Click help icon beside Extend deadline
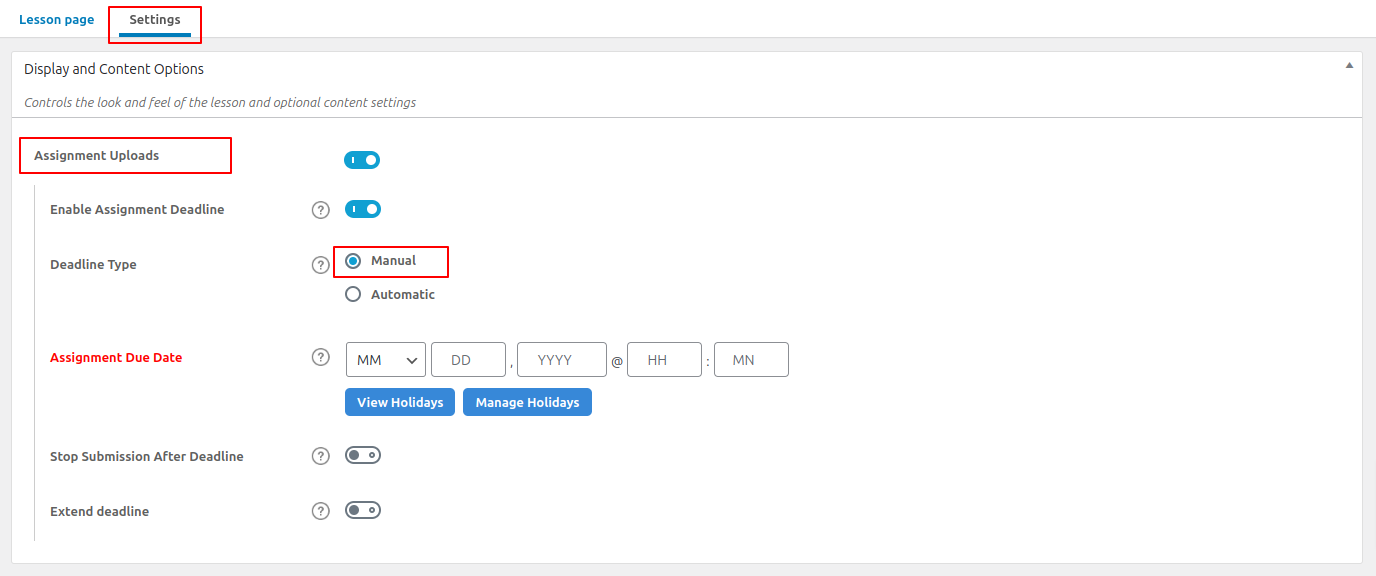The height and width of the screenshot is (576, 1376). tap(320, 511)
